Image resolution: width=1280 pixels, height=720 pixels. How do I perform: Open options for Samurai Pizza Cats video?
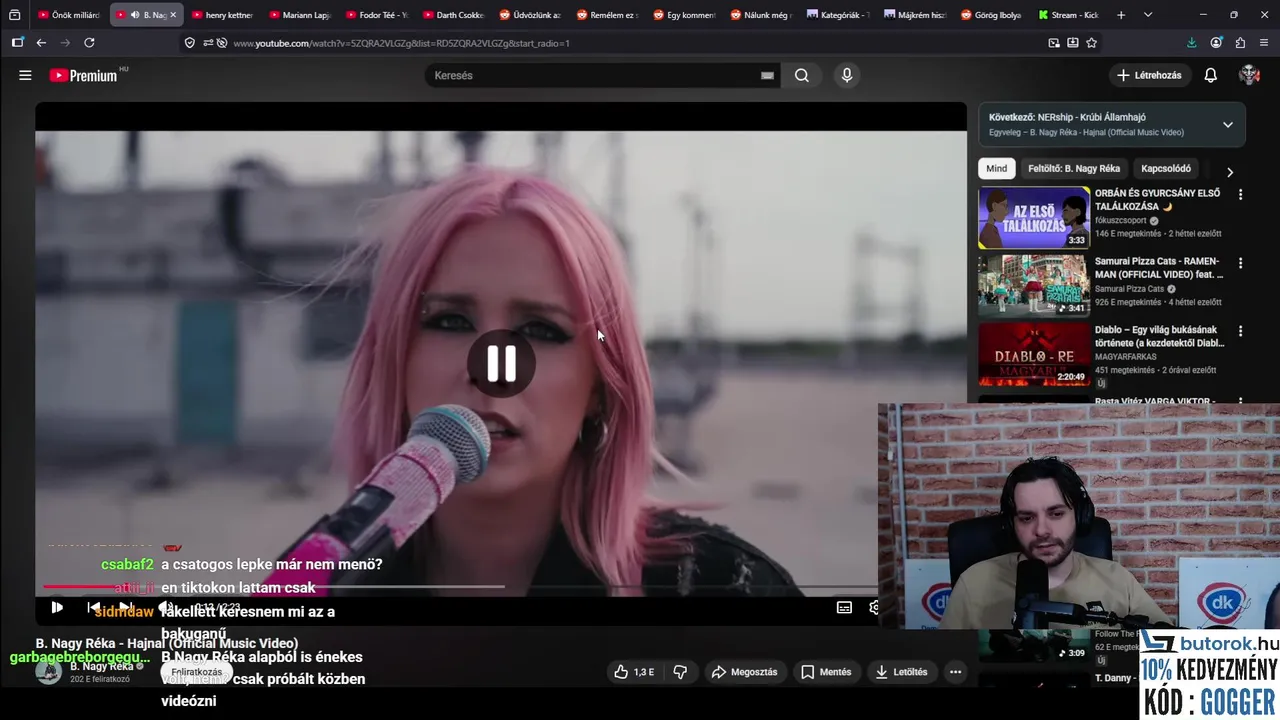coord(1241,263)
